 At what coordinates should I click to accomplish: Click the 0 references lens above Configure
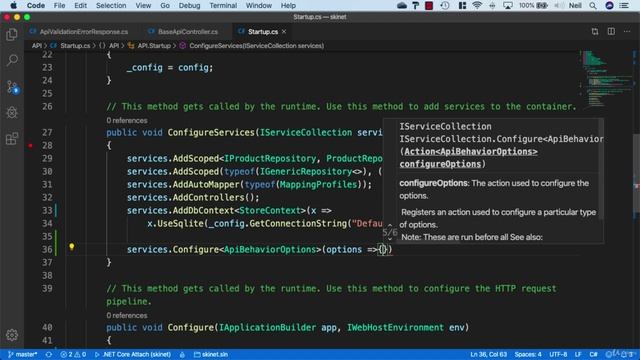coord(127,315)
